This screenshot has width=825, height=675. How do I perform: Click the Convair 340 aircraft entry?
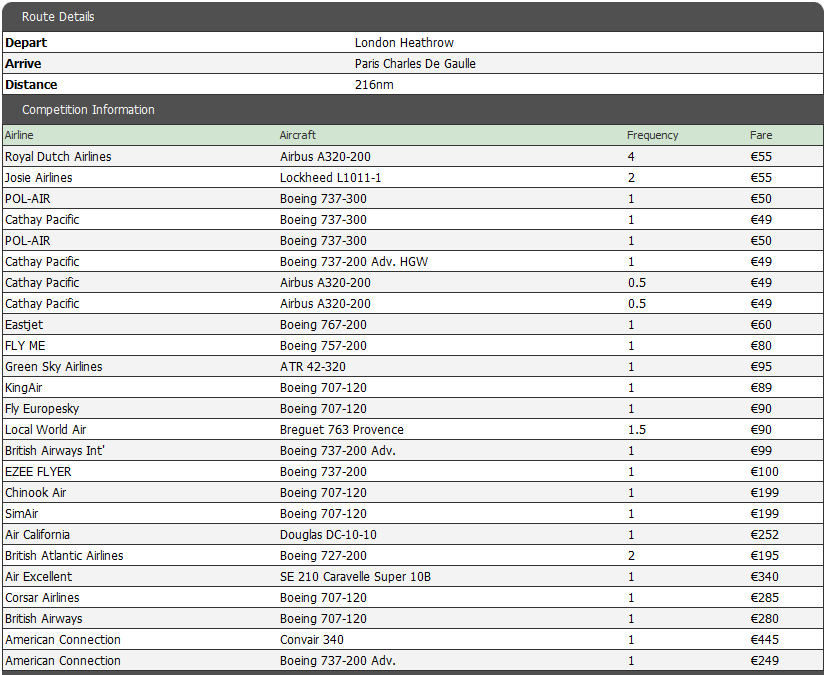pyautogui.click(x=311, y=640)
